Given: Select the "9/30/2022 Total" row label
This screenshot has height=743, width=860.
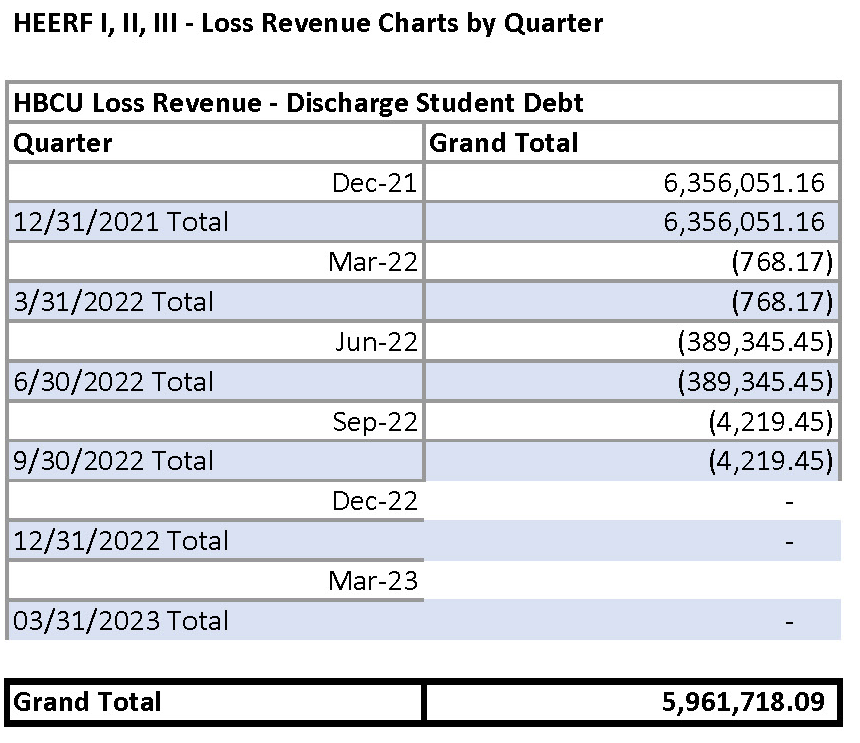Looking at the screenshot, I should pyautogui.click(x=114, y=461).
